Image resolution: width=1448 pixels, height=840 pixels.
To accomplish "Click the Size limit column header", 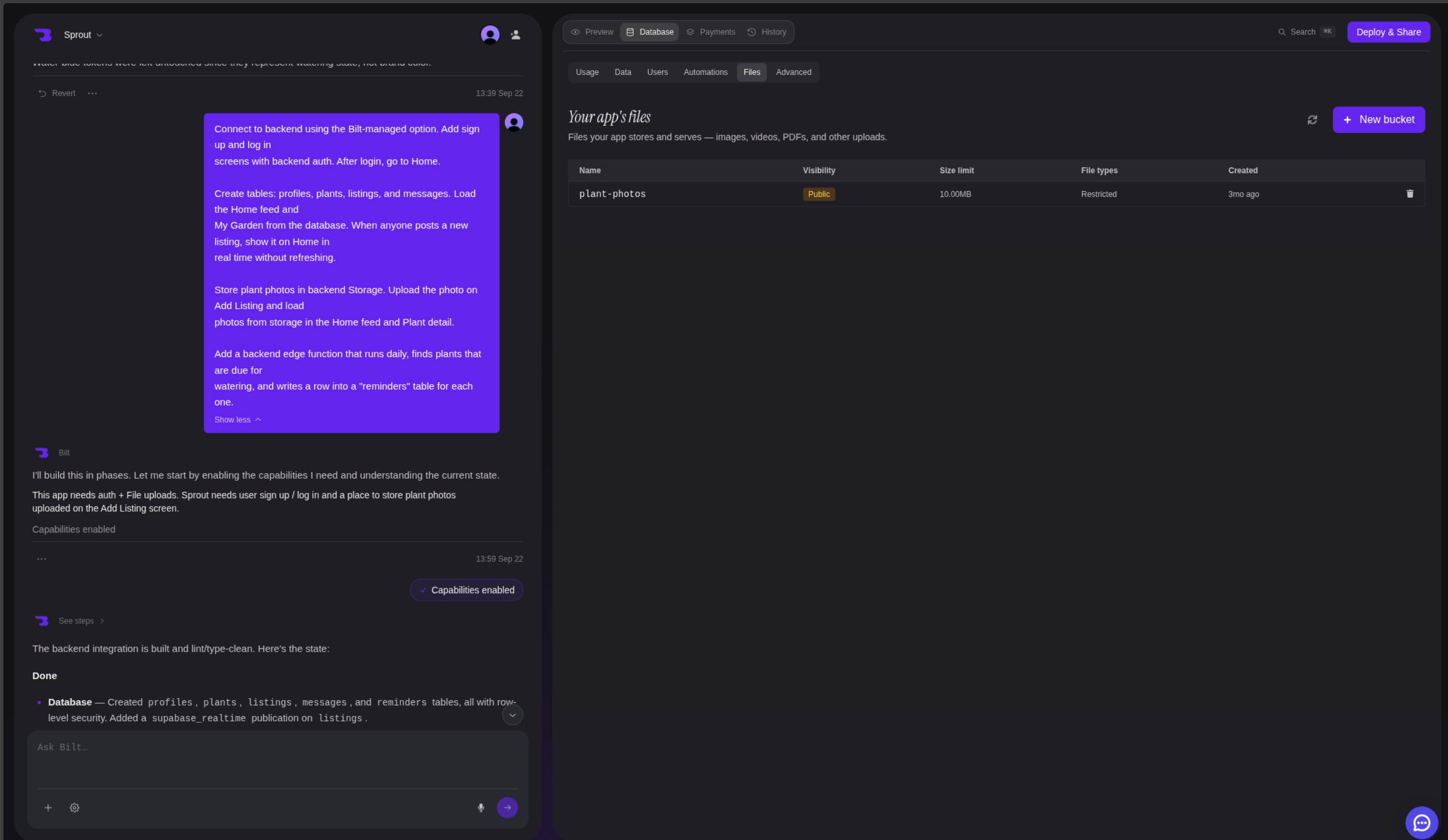I will [x=957, y=170].
